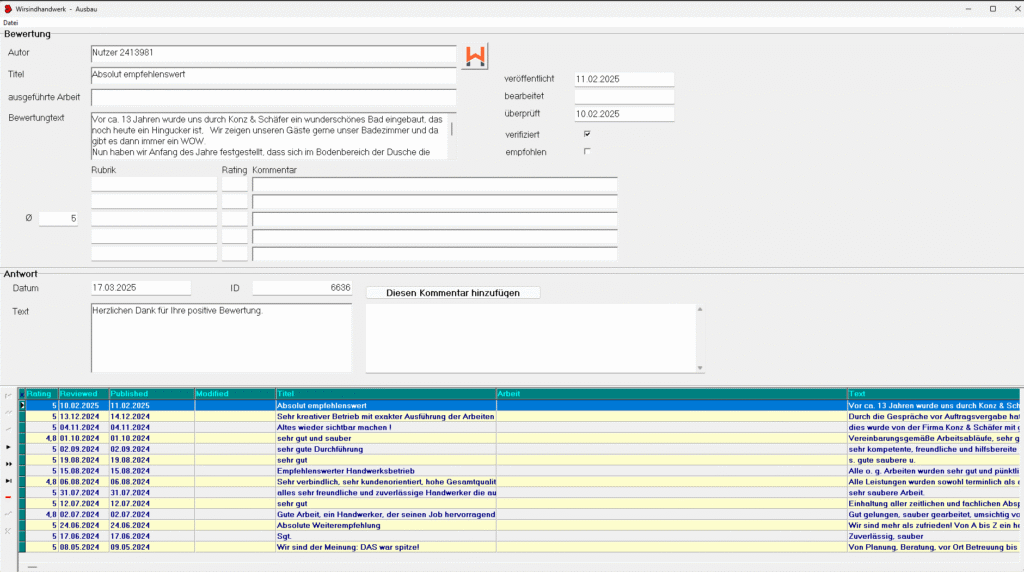The width and height of the screenshot is (1024, 572).
Task: Sort by the Rating column header
Action: [x=42, y=394]
